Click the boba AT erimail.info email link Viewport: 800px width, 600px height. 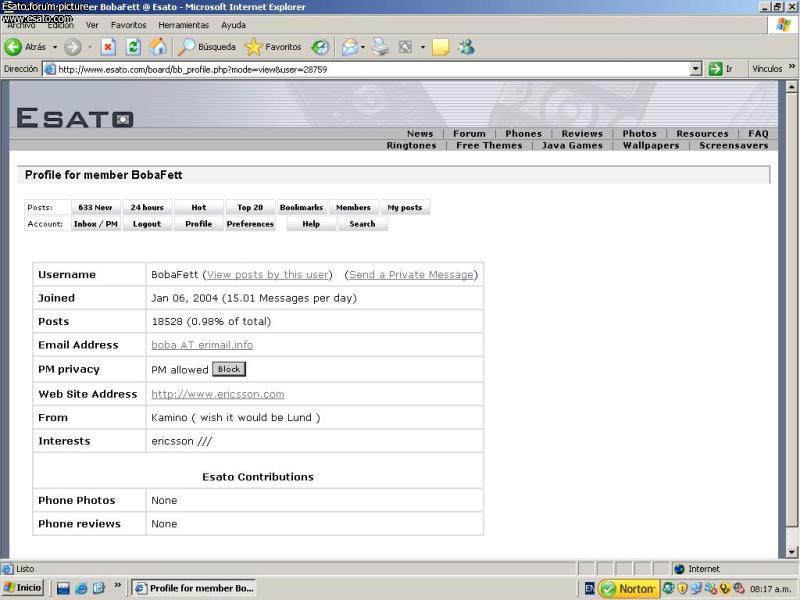202,345
